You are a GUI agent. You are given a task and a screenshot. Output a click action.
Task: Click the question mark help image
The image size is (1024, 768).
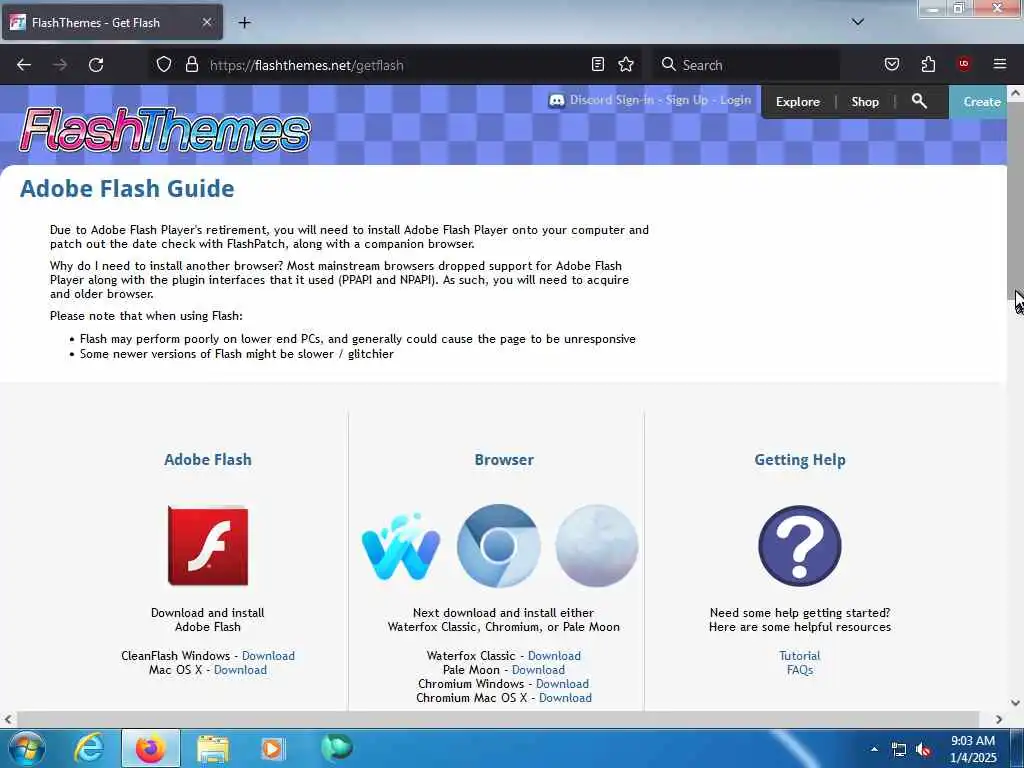799,546
